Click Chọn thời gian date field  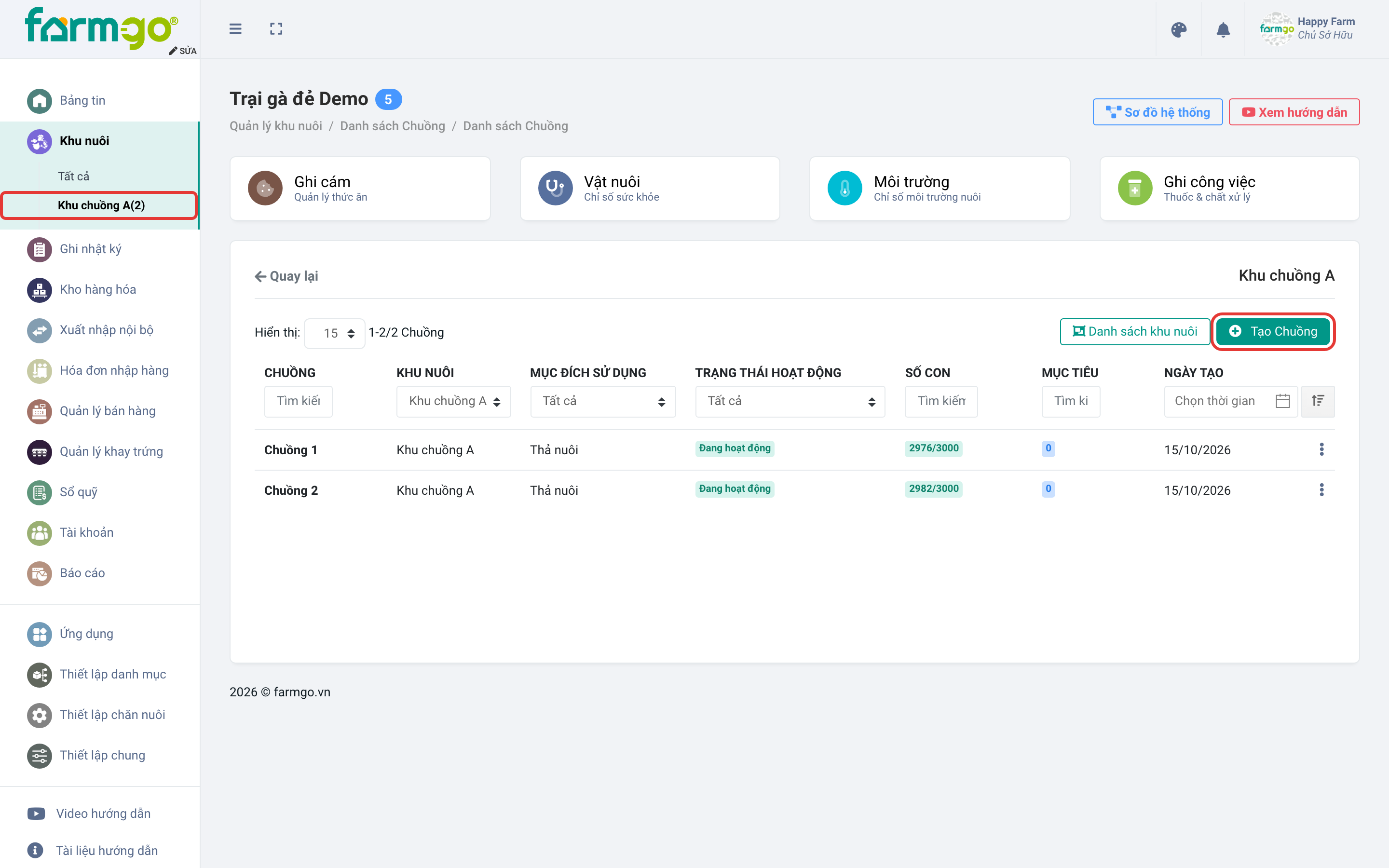1231,401
